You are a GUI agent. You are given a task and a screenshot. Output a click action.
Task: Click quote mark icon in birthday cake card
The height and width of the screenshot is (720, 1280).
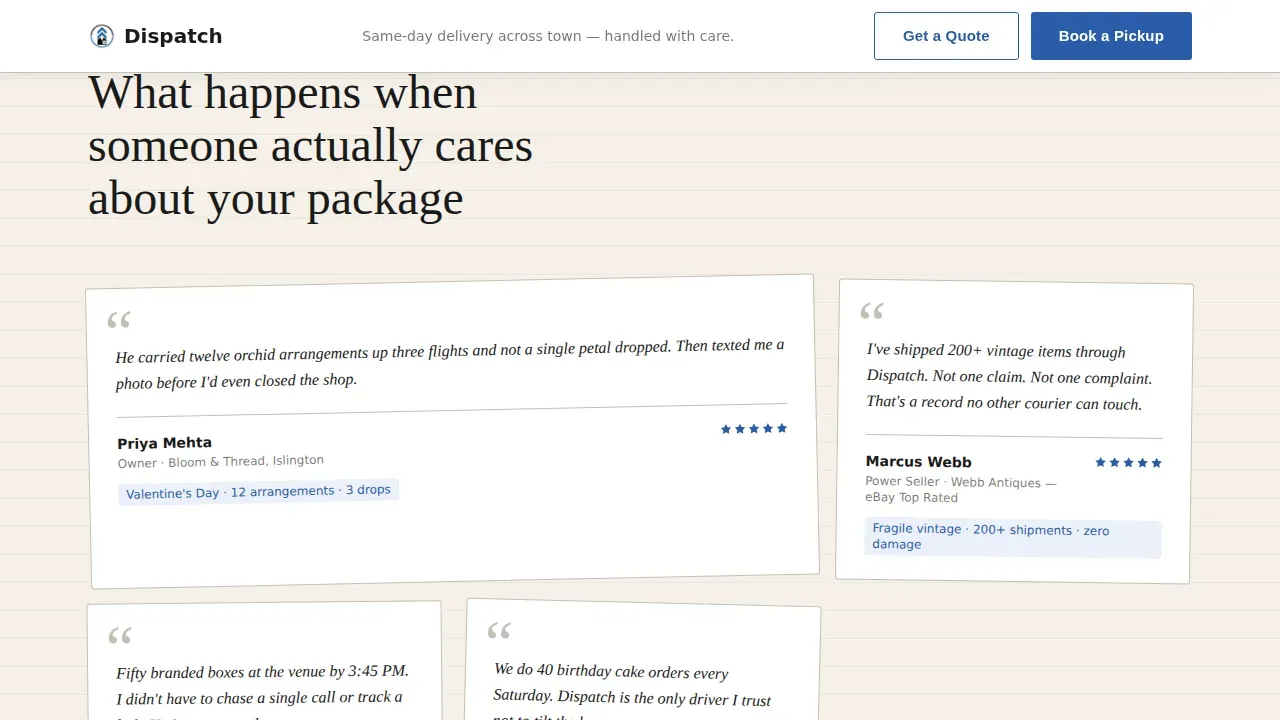[499, 631]
